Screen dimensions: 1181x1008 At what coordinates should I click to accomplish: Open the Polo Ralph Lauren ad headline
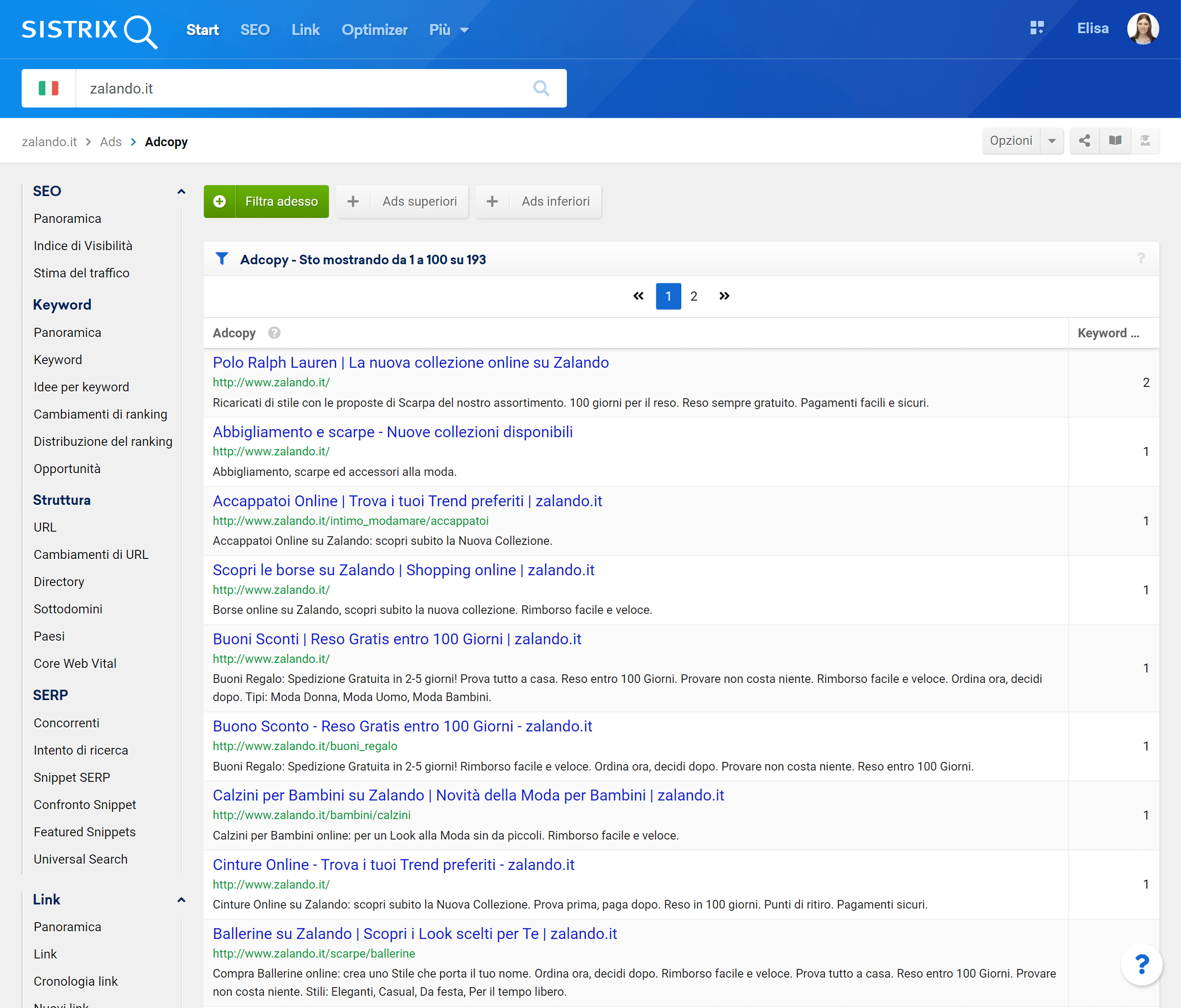click(x=410, y=362)
